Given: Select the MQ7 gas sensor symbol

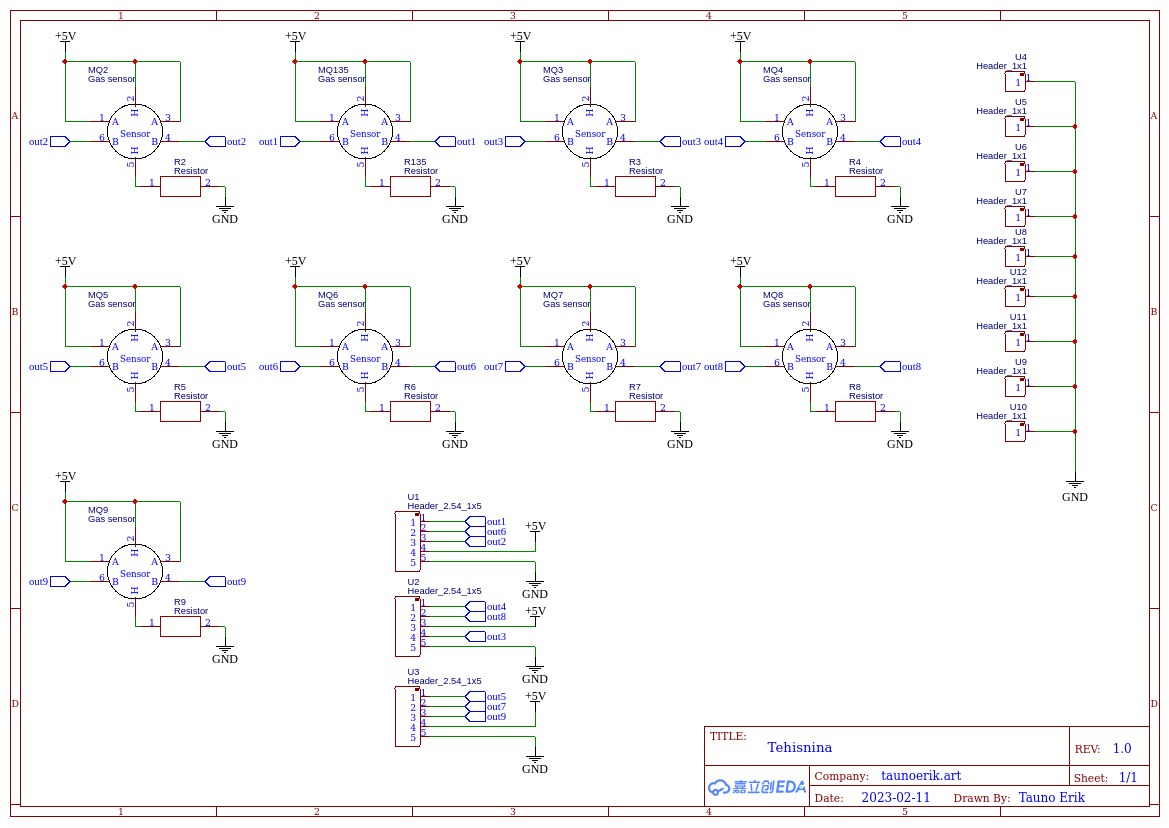Looking at the screenshot, I should 590,357.
